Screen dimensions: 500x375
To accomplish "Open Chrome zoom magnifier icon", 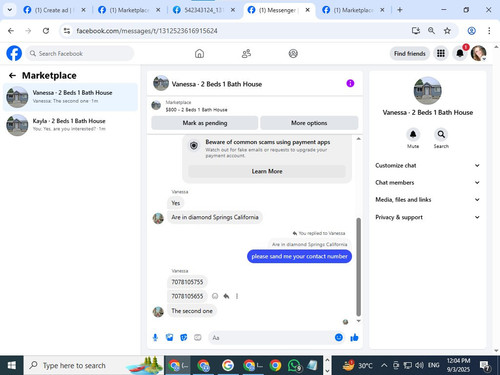I will 431,31.
